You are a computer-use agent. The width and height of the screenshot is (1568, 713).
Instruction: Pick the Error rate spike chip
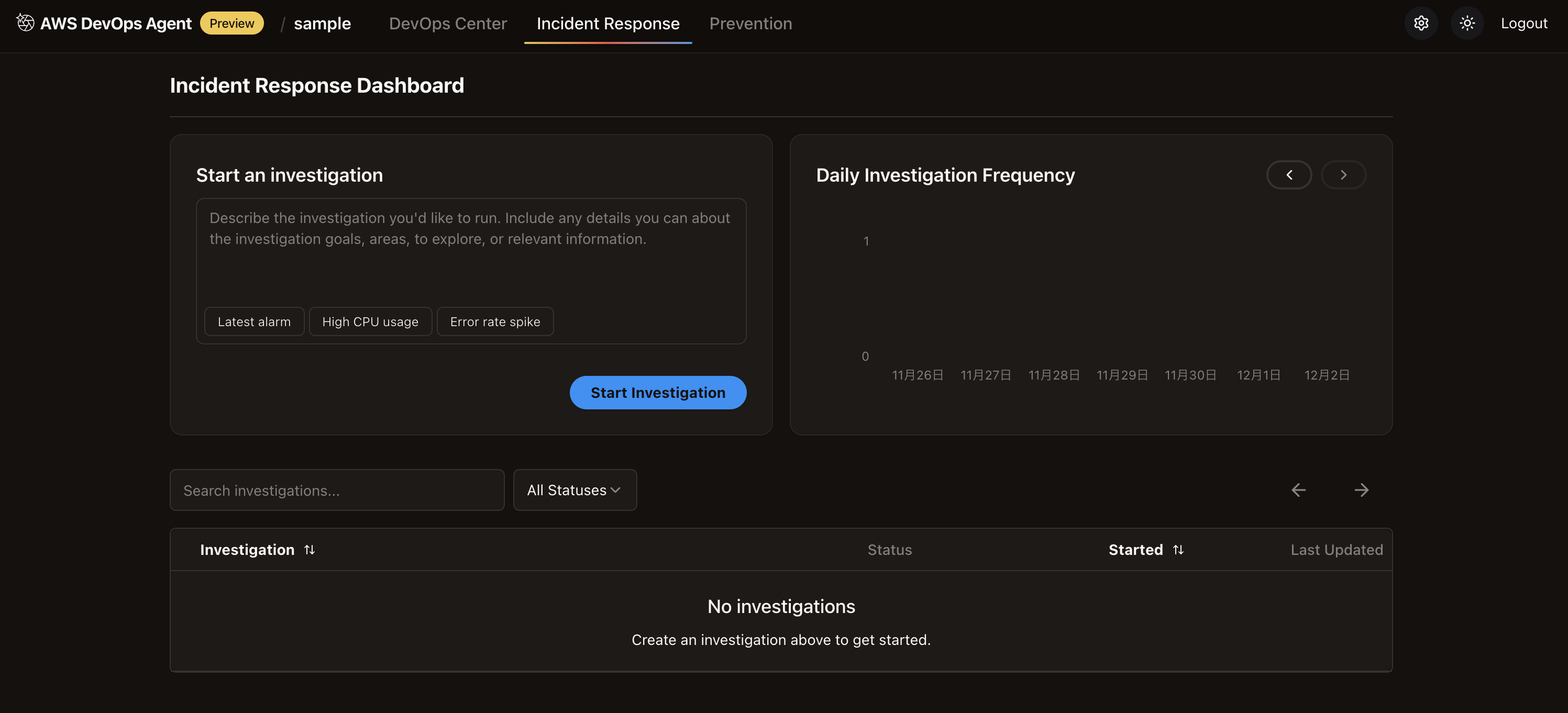(495, 322)
